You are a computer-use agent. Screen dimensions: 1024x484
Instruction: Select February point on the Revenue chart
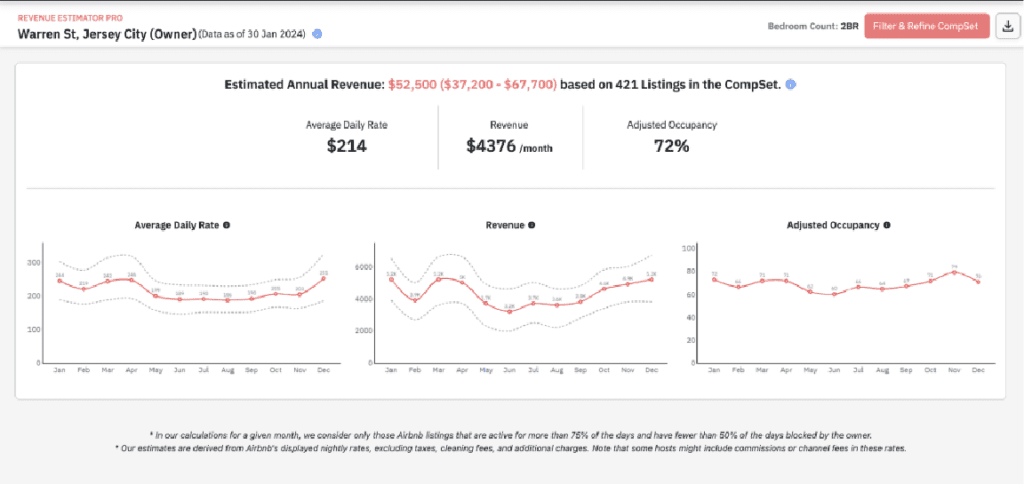pos(414,300)
